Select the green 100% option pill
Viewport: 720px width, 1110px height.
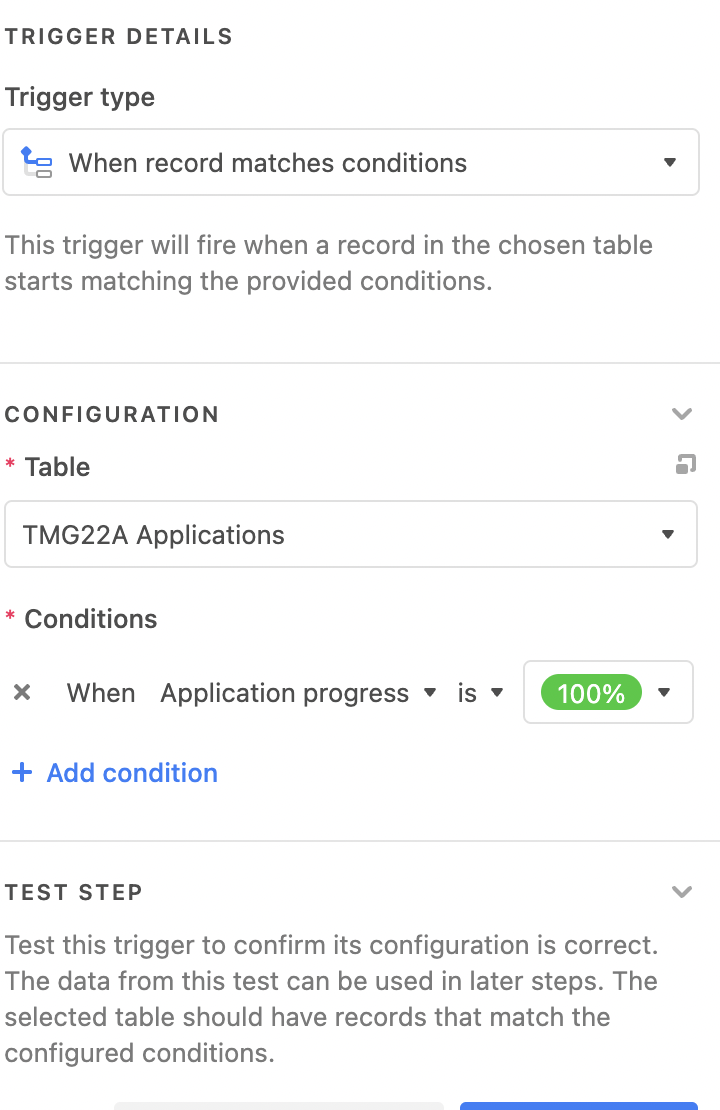click(x=591, y=692)
